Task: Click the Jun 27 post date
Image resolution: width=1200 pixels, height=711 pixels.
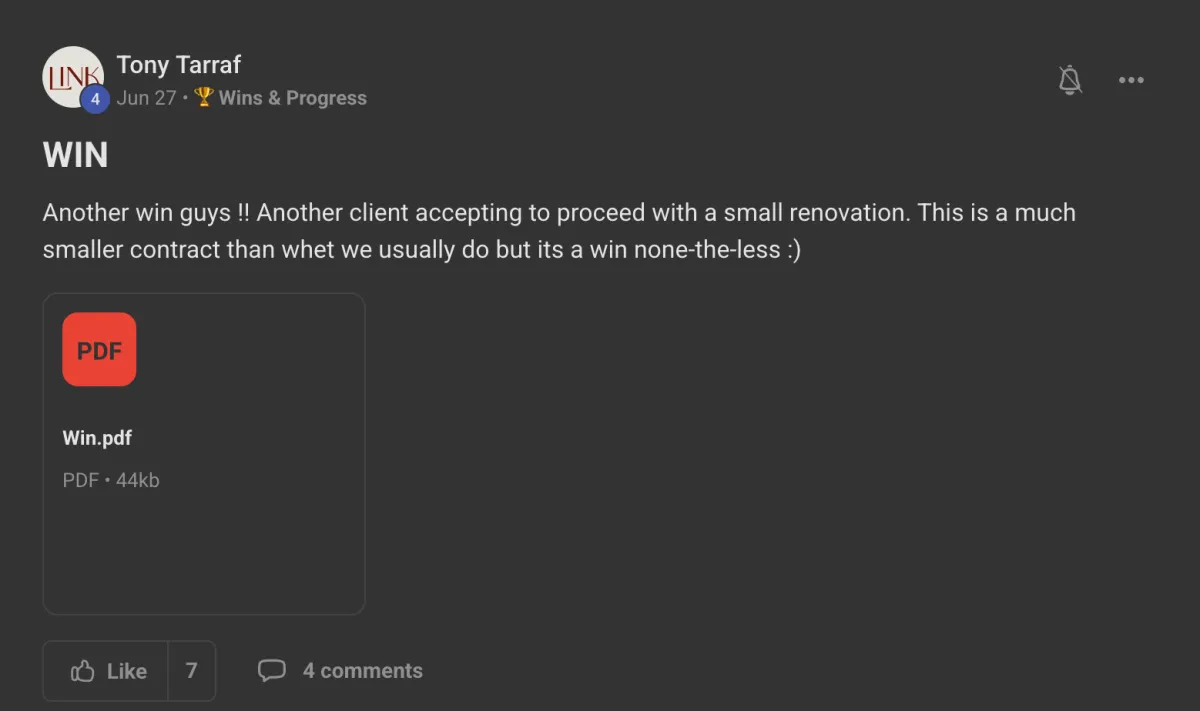Action: [x=146, y=98]
